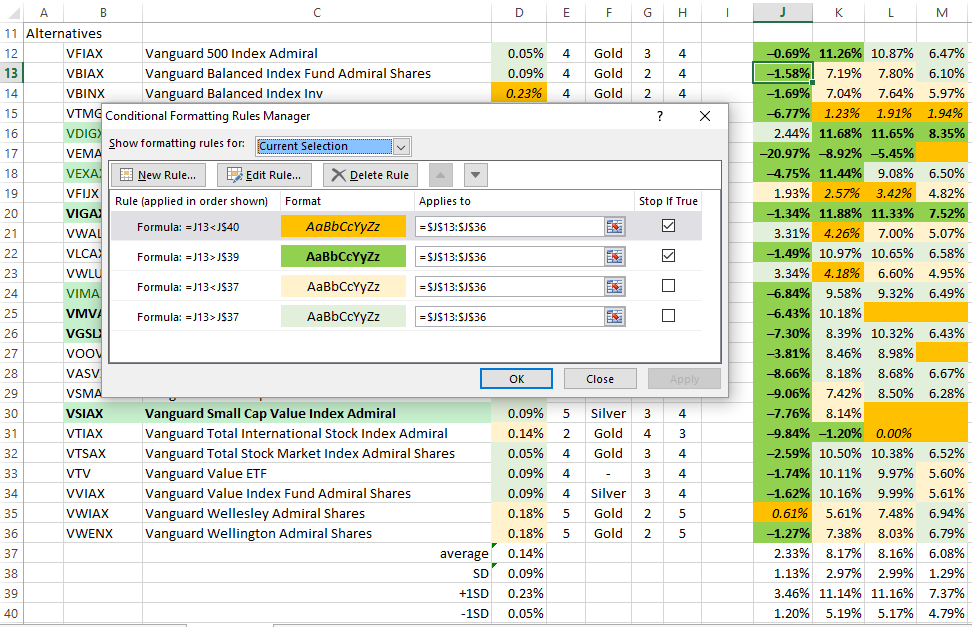972x627 pixels.
Task: Click cell containing Alternatives
Action: pyautogui.click(x=64, y=33)
